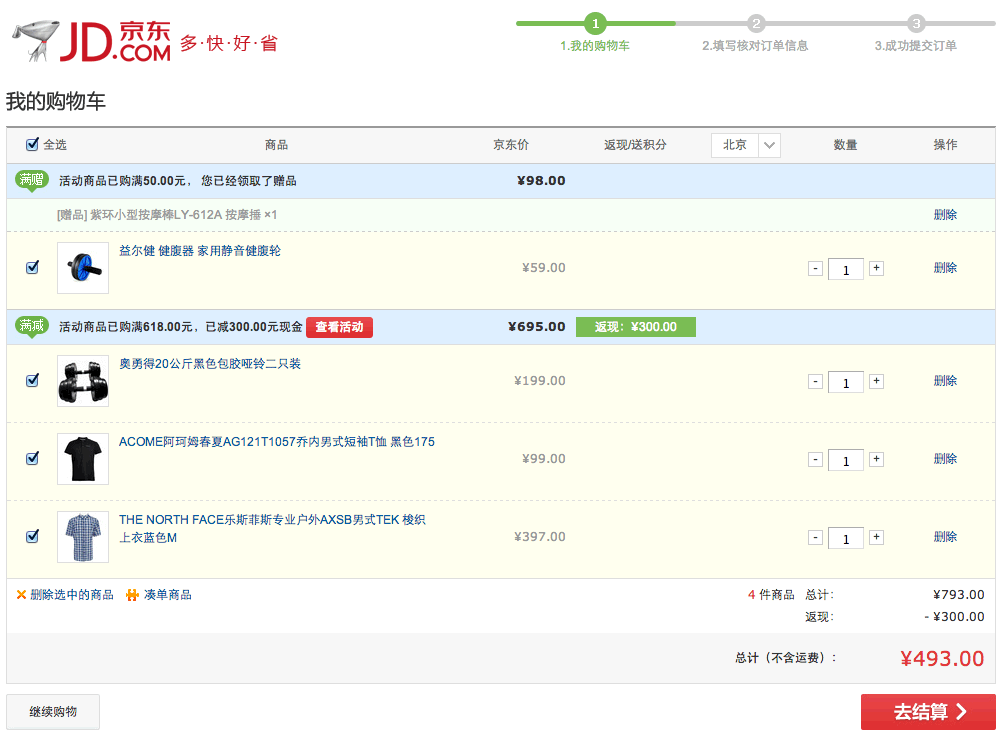Toggle the 全选 select-all checkbox
1000x740 pixels.
pyautogui.click(x=32, y=144)
